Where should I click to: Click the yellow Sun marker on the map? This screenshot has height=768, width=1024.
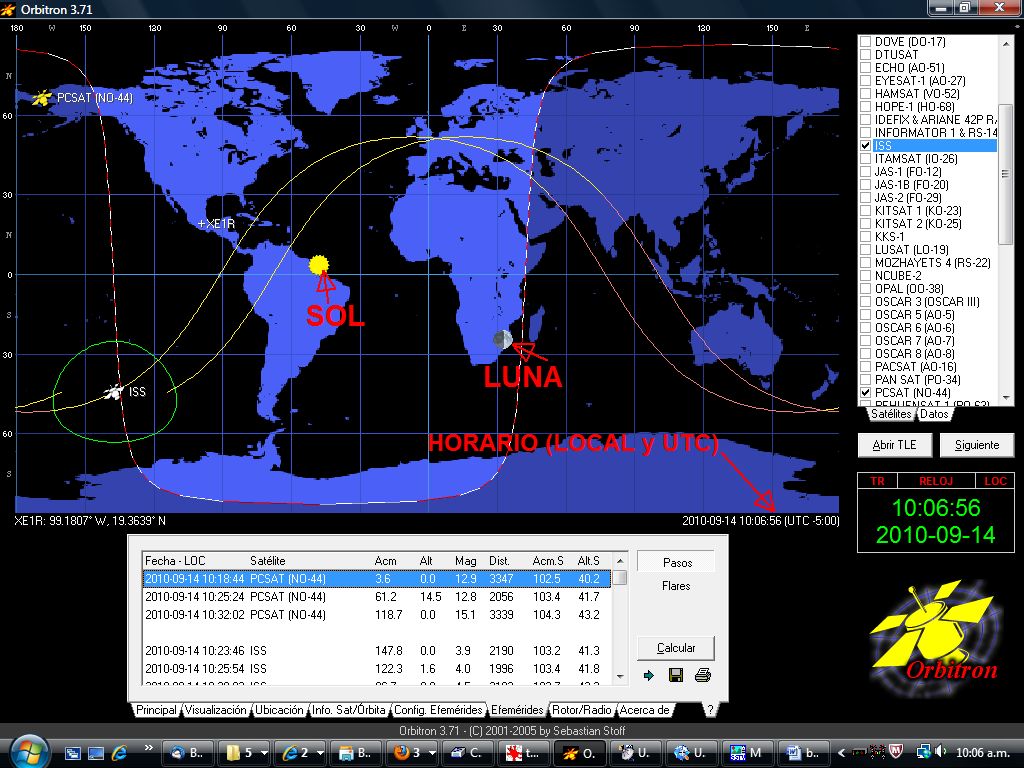tap(319, 264)
